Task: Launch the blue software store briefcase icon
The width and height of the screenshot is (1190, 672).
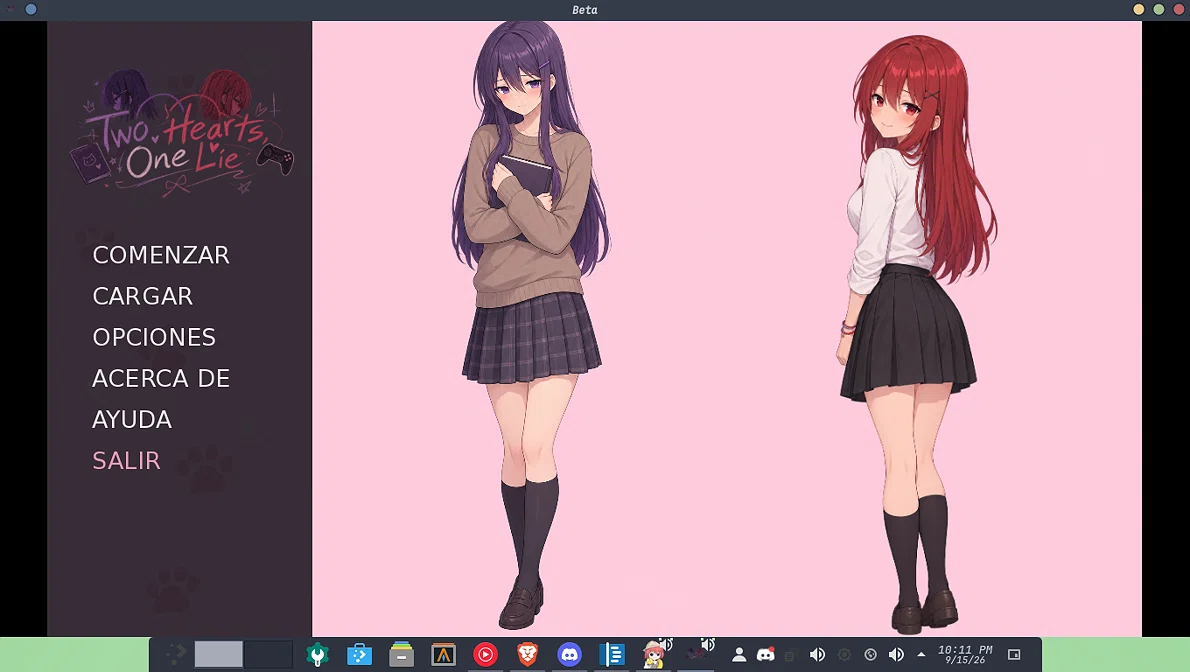Action: coord(359,654)
